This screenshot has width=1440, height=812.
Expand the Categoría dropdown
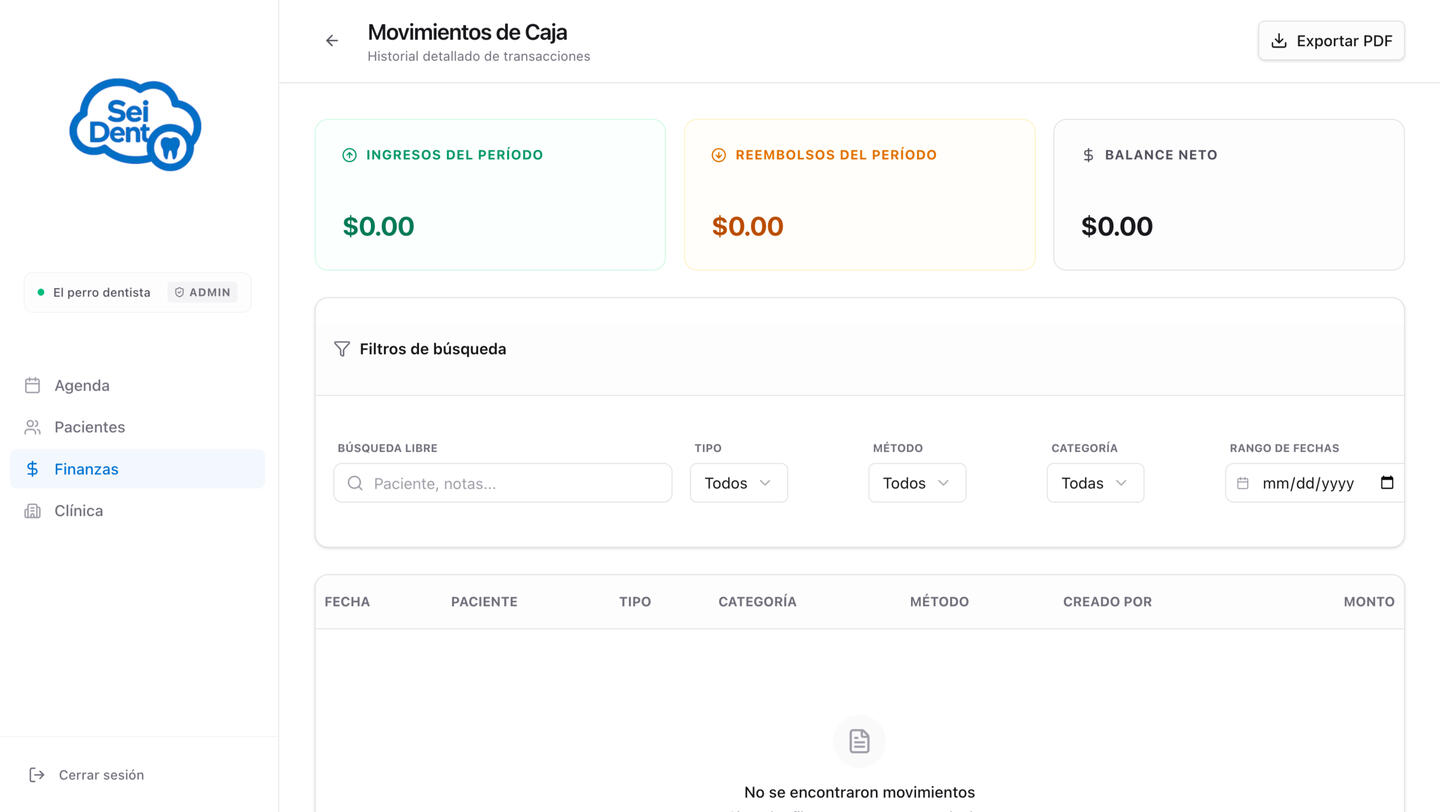pos(1095,483)
